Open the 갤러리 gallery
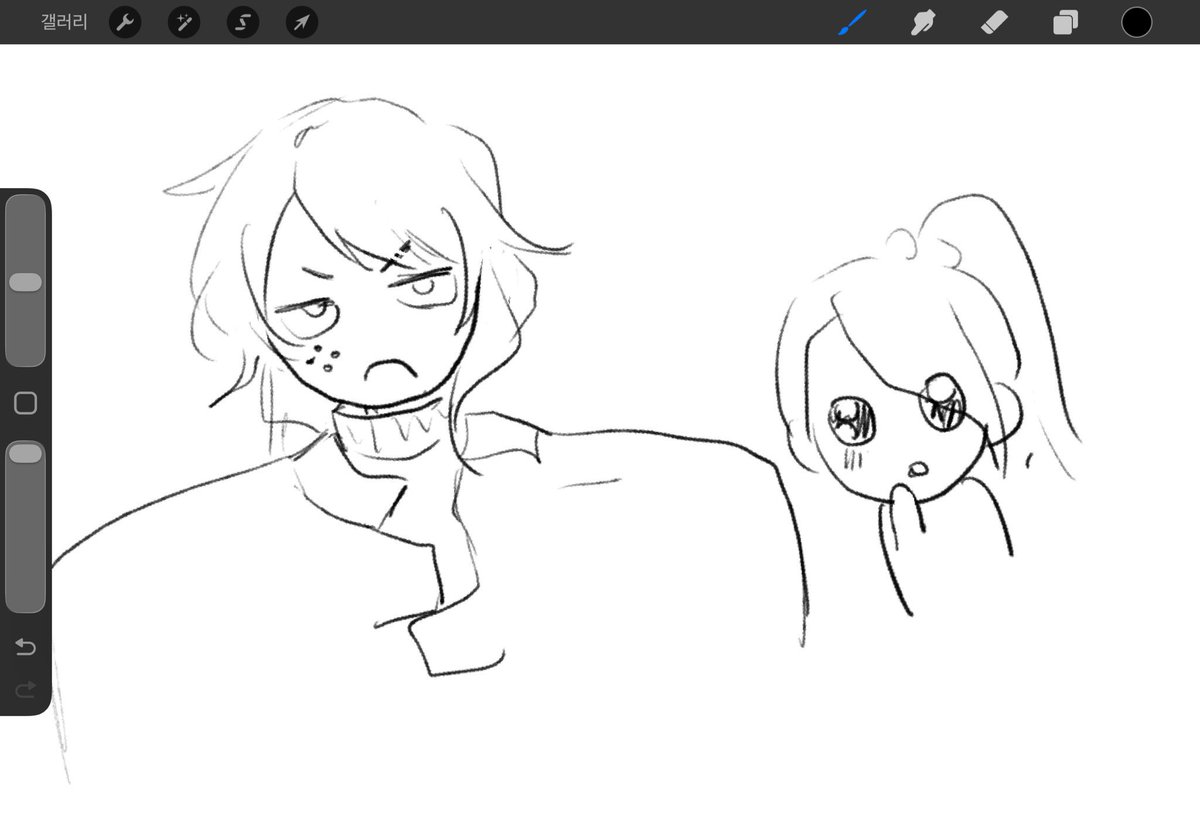 click(64, 22)
